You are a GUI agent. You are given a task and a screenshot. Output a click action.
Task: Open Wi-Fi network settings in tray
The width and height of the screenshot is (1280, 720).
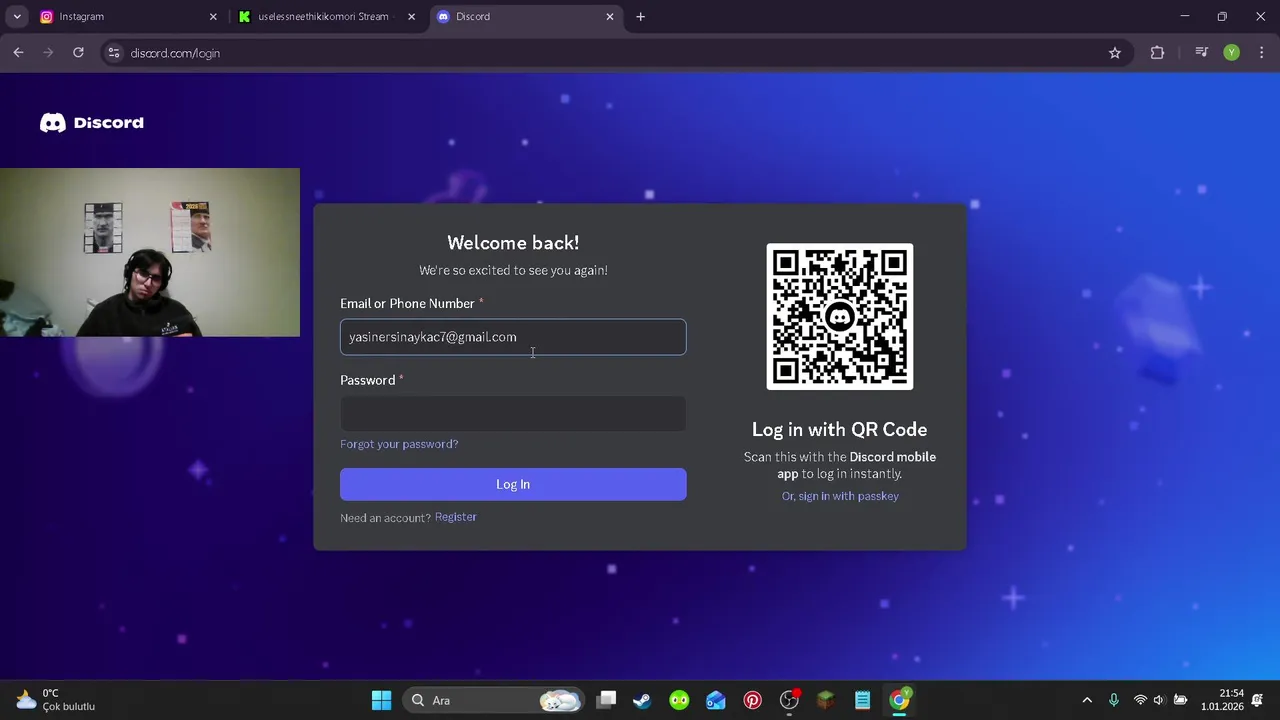click(1140, 700)
